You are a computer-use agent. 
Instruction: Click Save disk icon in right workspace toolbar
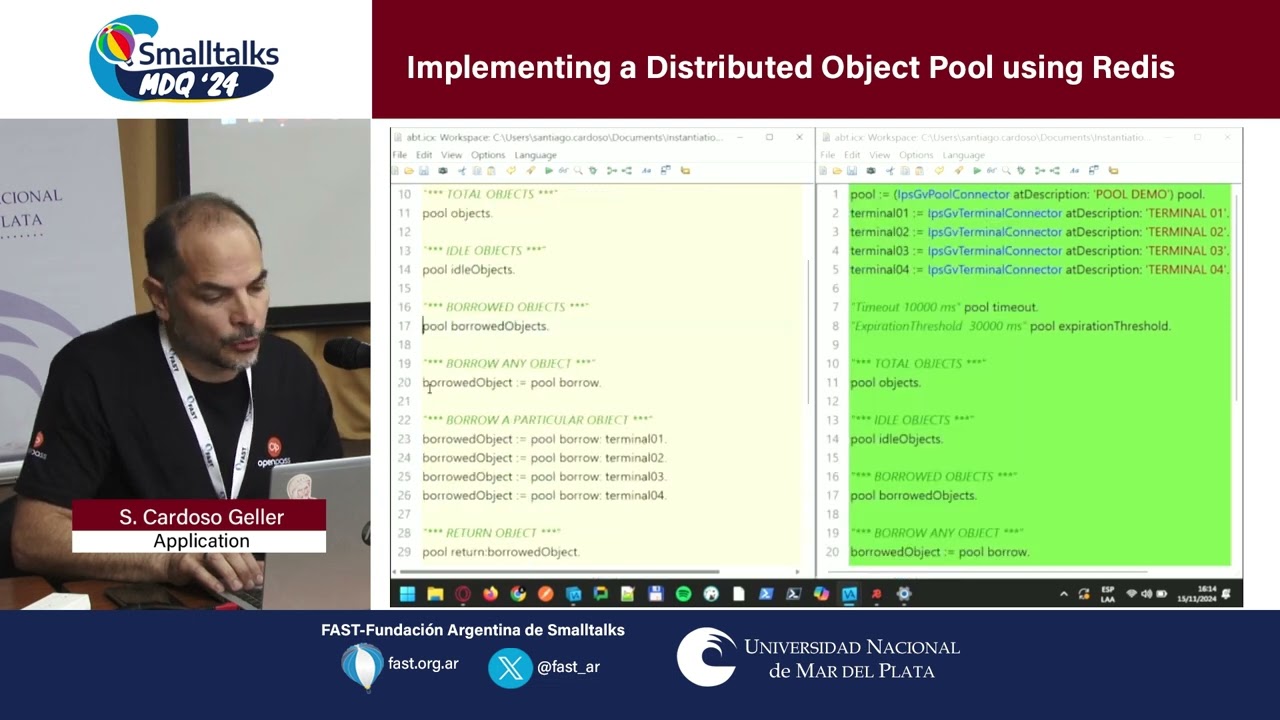(x=852, y=171)
